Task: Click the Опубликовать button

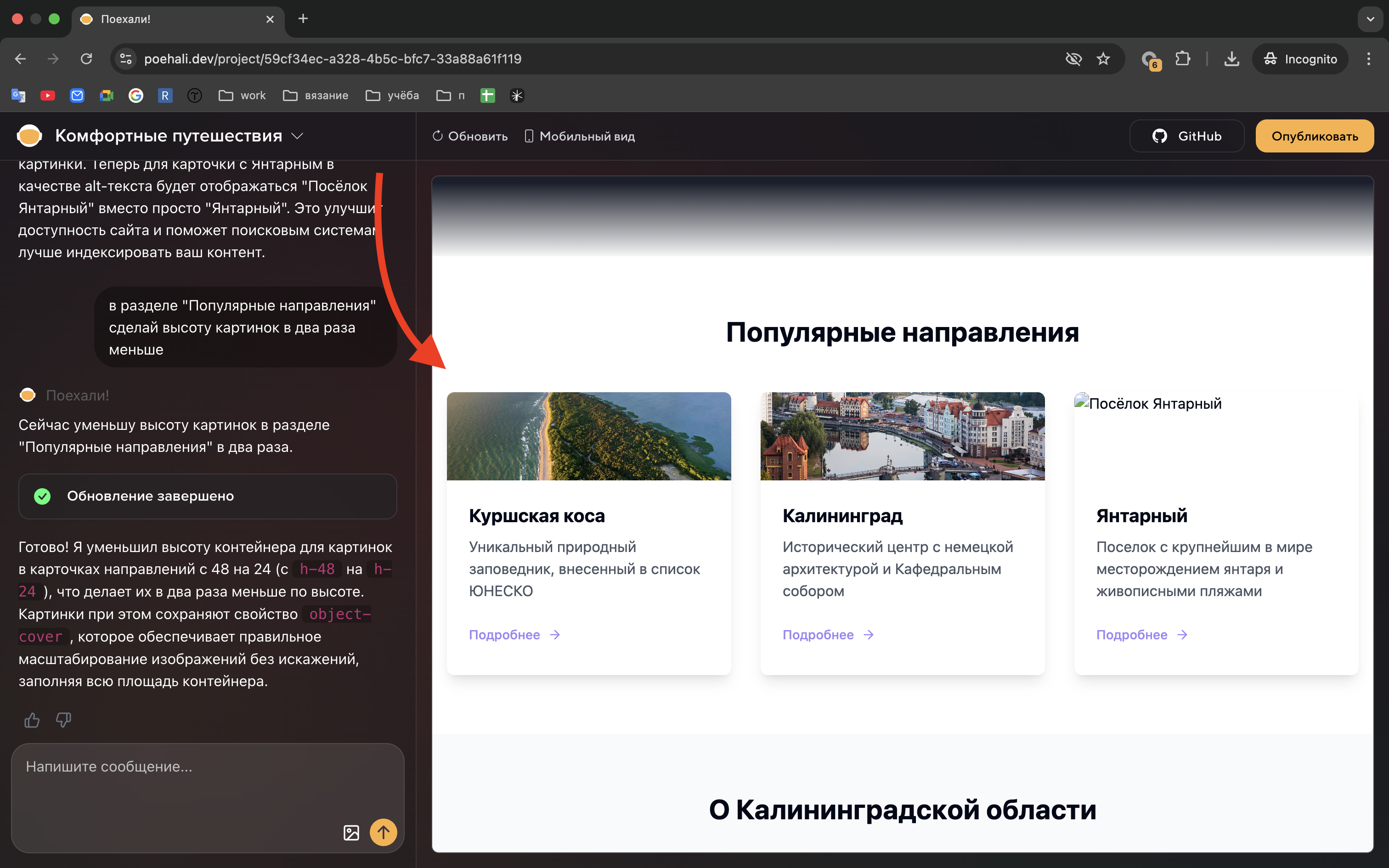Action: tap(1314, 135)
